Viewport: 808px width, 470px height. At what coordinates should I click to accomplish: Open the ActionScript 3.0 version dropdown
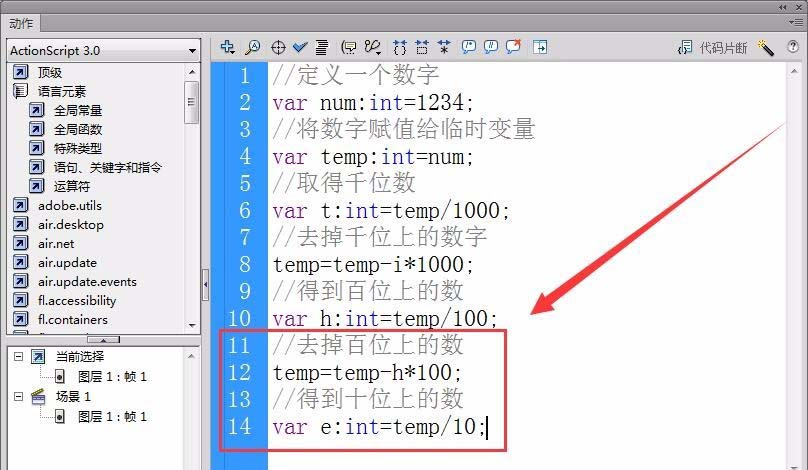point(104,51)
